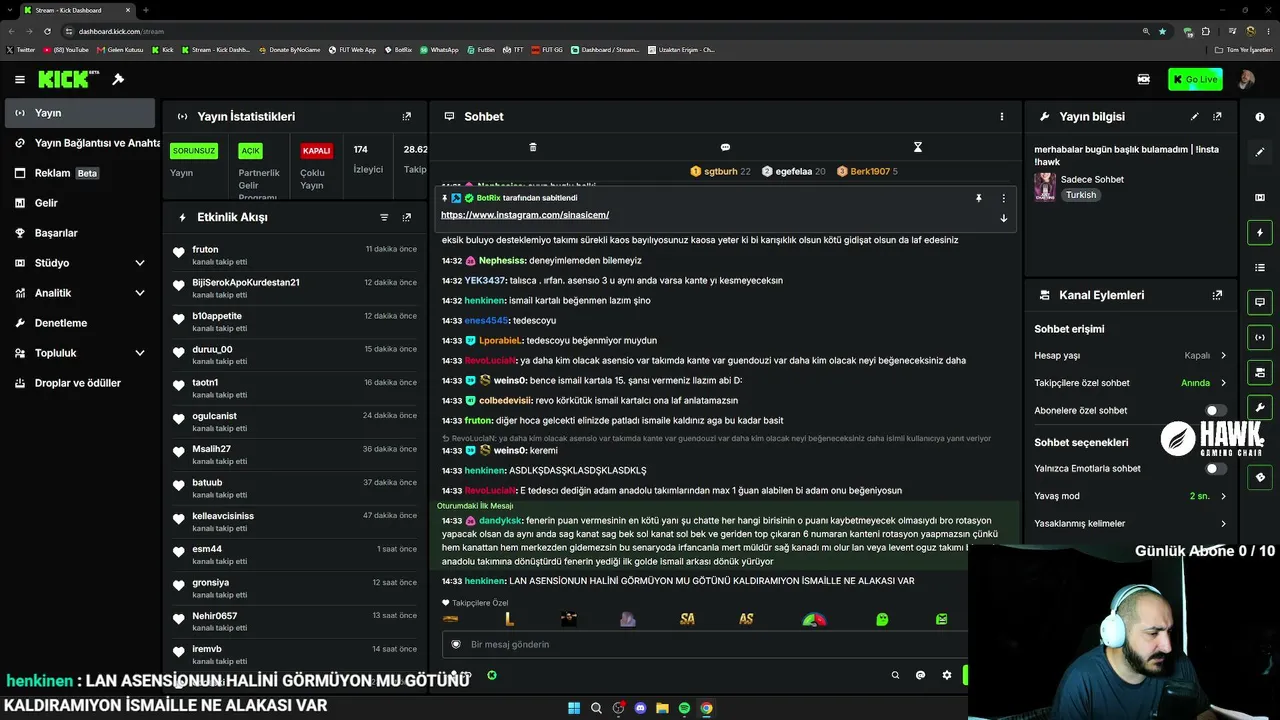Viewport: 1280px width, 720px height.
Task: Open Windows Start menu on taskbar
Action: click(x=574, y=708)
